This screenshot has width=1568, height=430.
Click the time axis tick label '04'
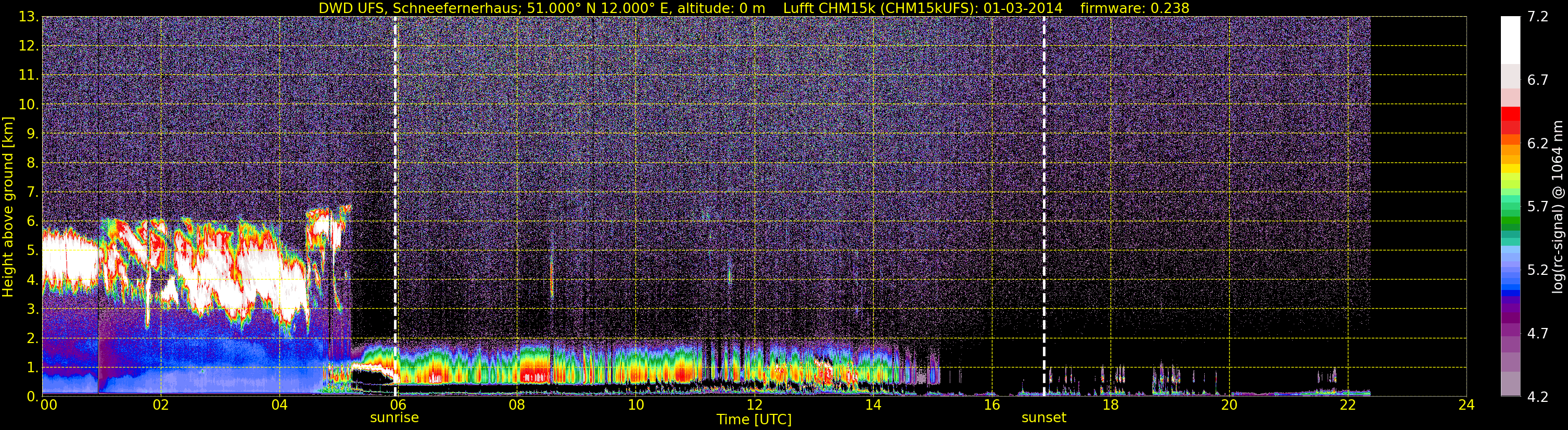click(x=279, y=406)
